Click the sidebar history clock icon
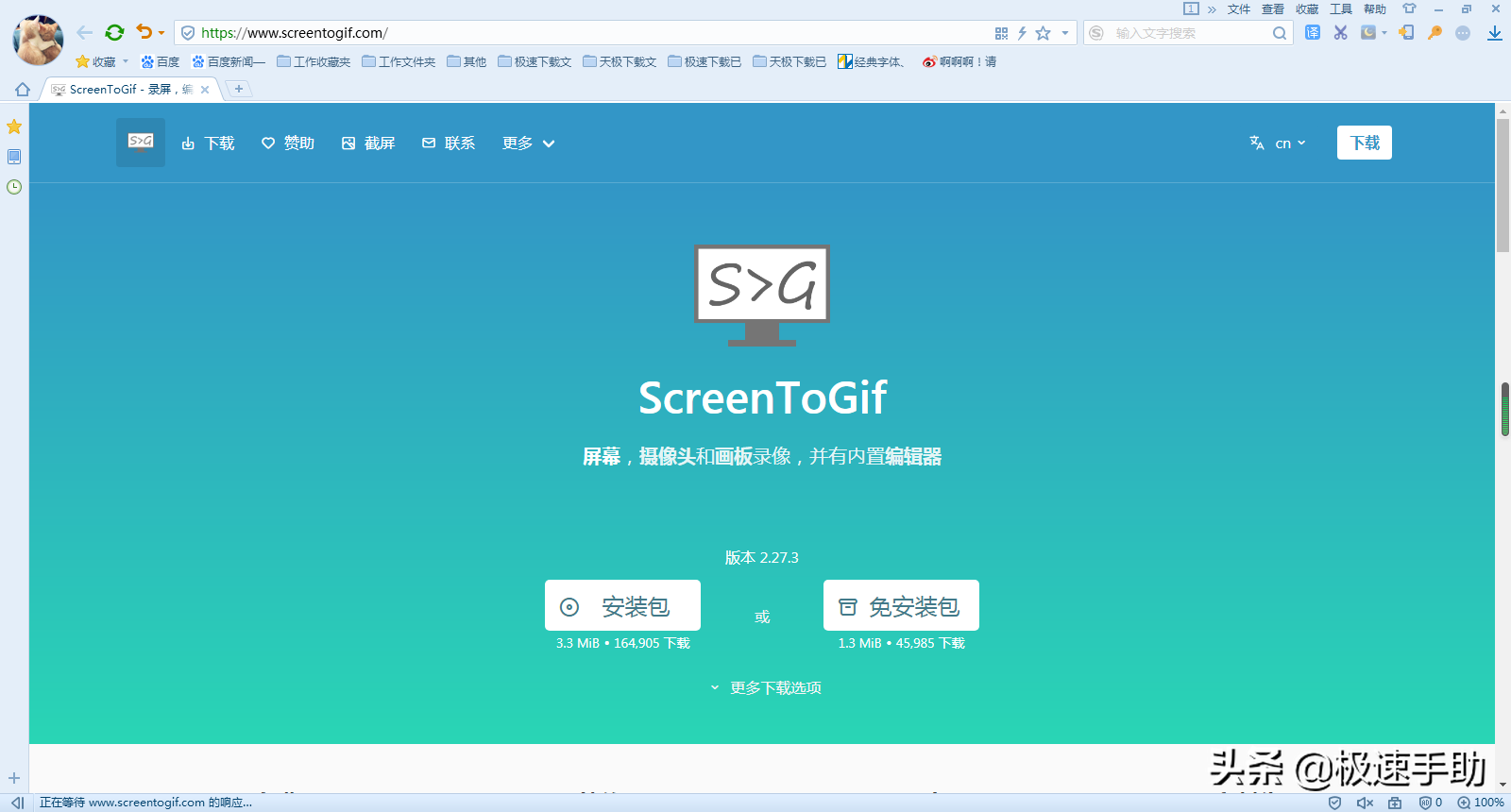This screenshot has height=812, width=1511. [x=14, y=187]
